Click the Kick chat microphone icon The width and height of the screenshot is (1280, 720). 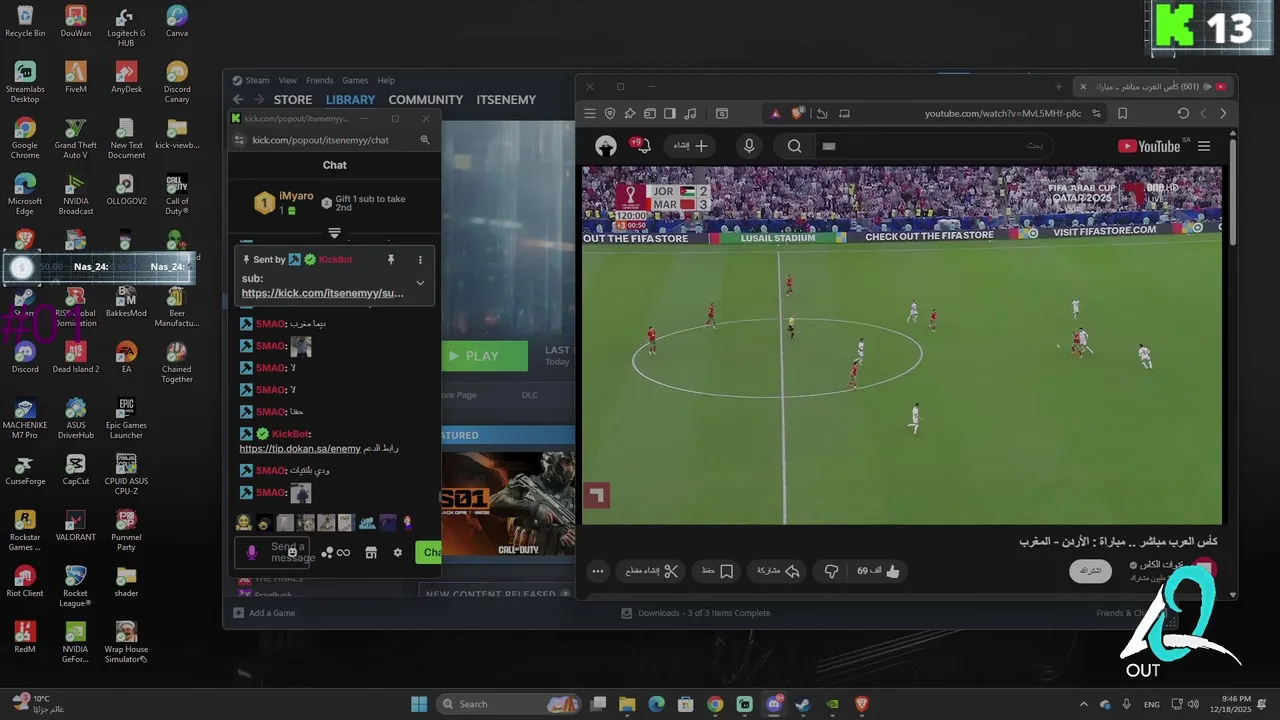pyautogui.click(x=251, y=552)
